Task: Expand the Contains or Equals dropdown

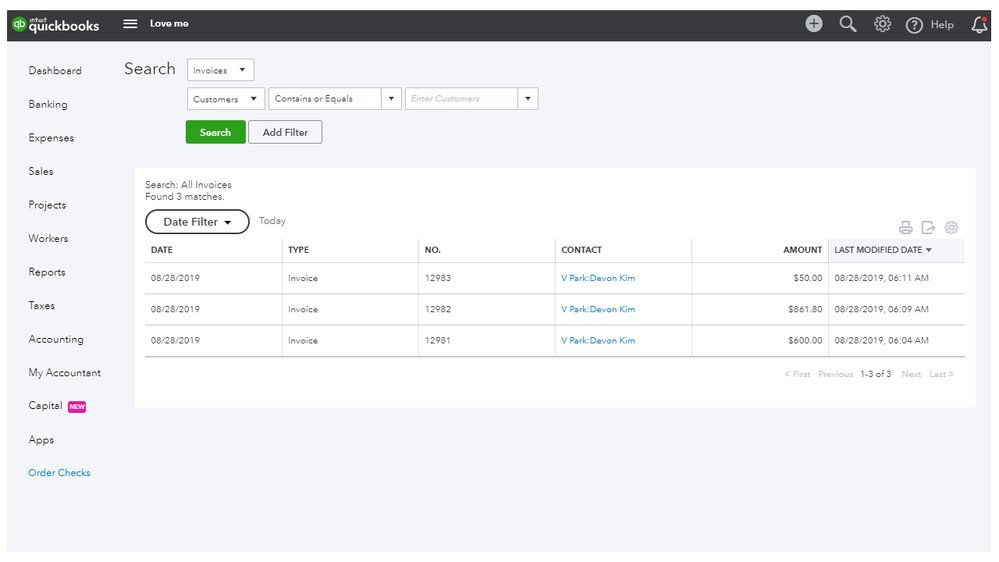Action: [391, 99]
